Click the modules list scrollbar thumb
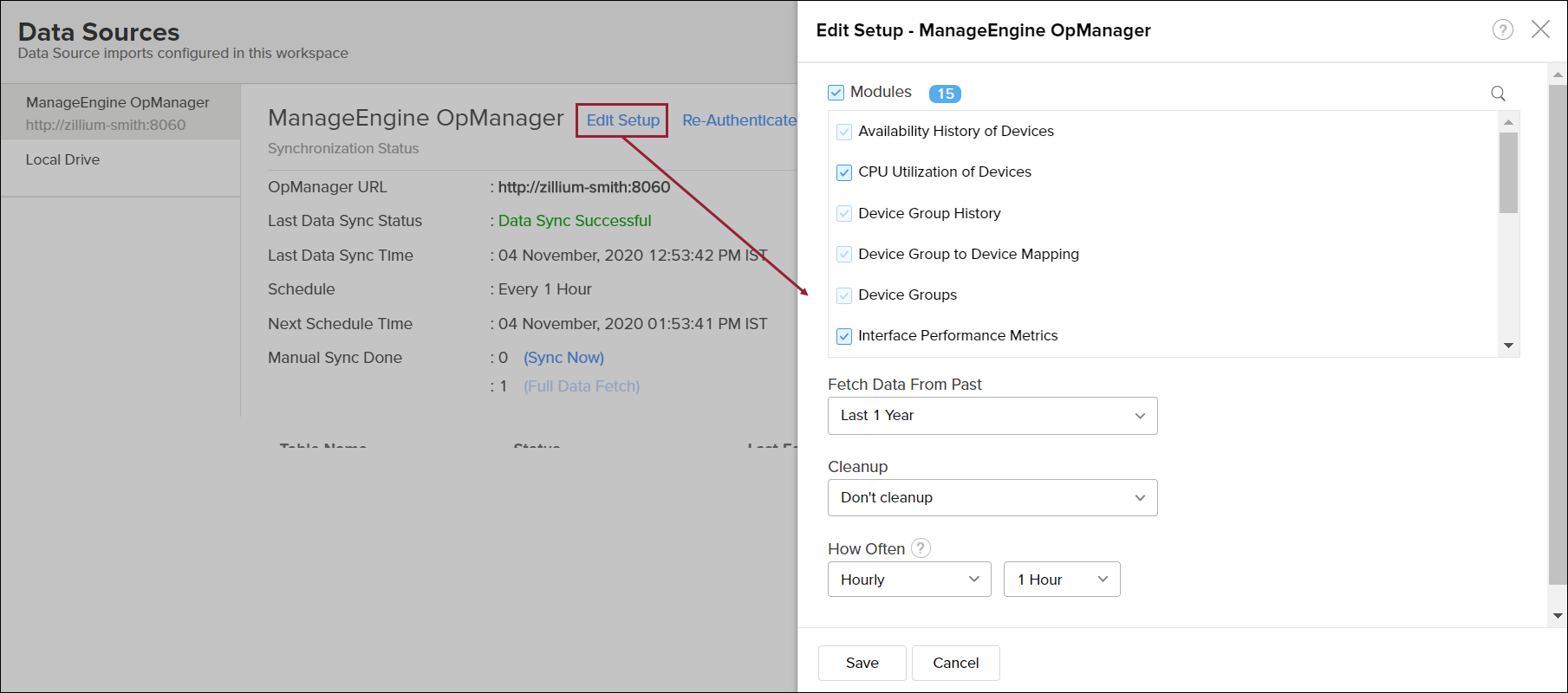Screen dimensions: 1568x693 coord(1508,172)
